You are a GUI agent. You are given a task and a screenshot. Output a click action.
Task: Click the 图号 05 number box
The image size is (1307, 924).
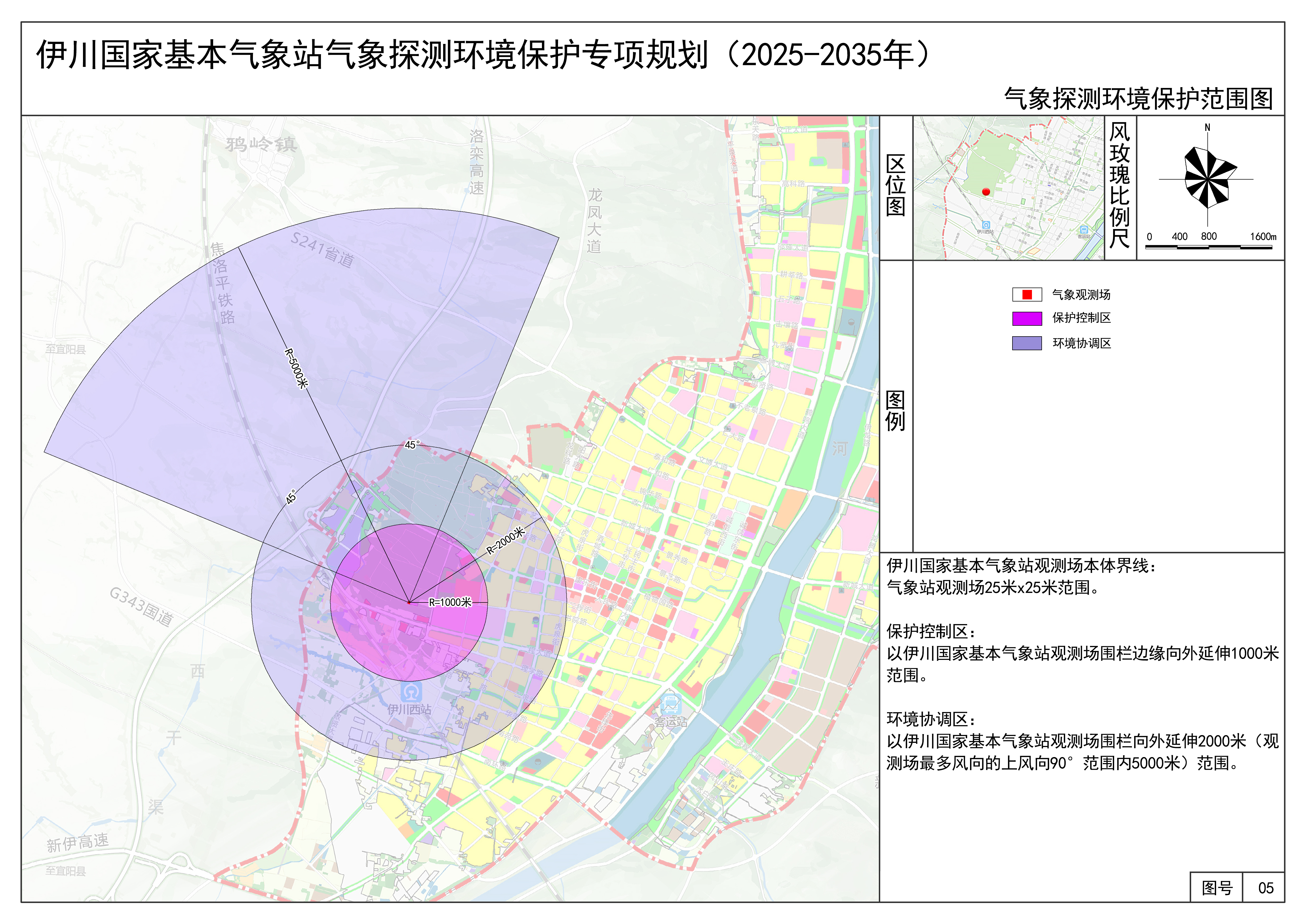pos(1265,888)
